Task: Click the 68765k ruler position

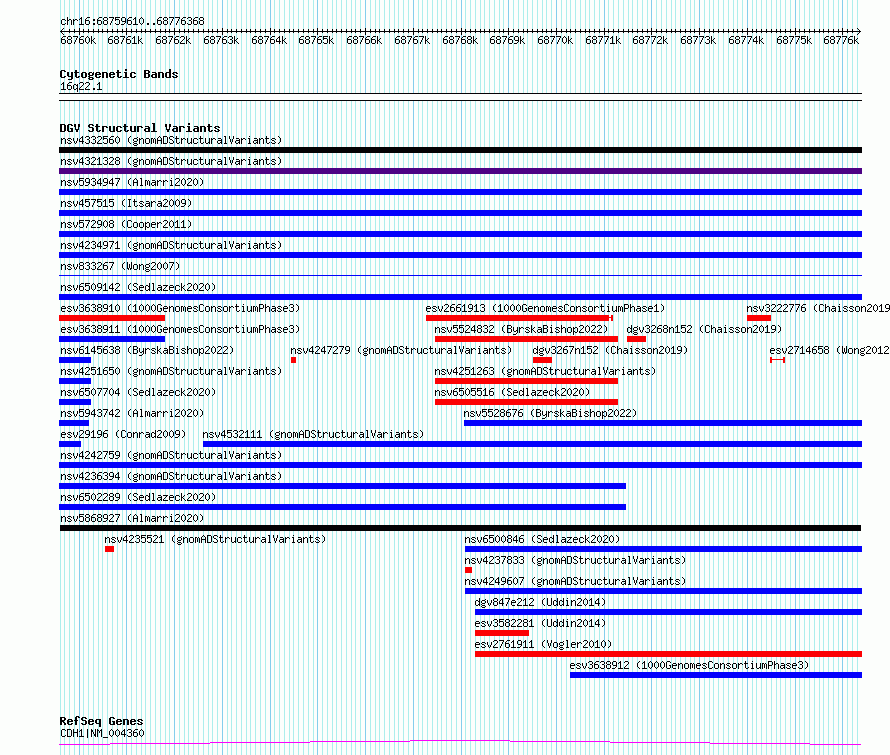Action: (316, 41)
